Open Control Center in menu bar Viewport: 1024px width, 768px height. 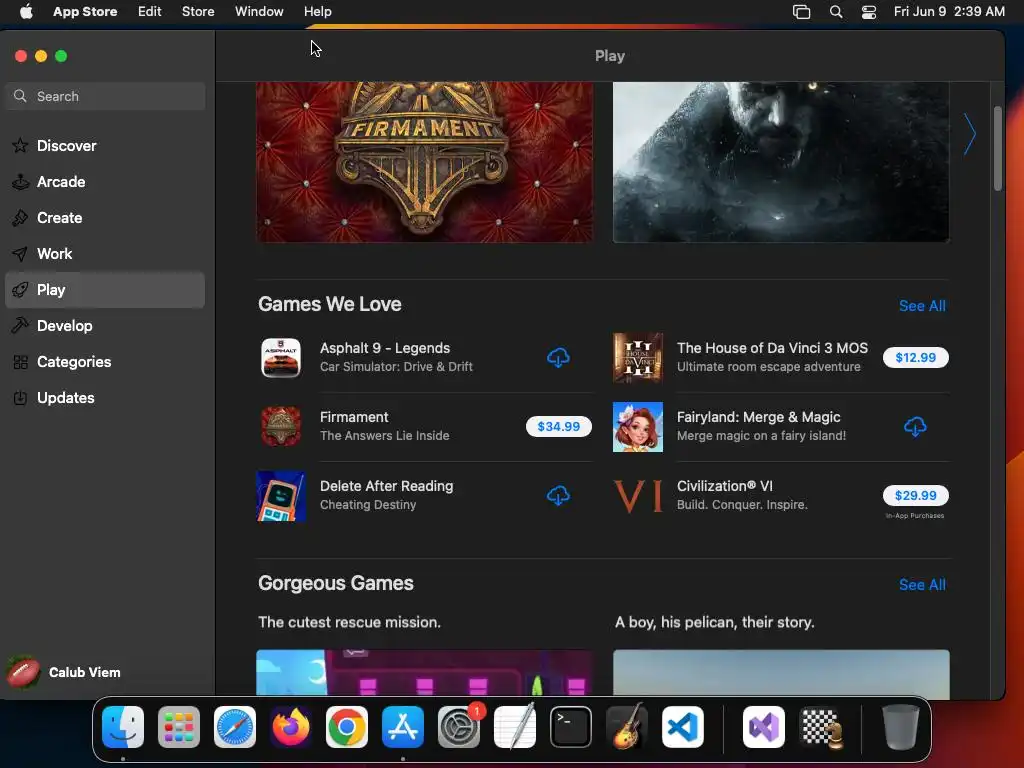[869, 12]
